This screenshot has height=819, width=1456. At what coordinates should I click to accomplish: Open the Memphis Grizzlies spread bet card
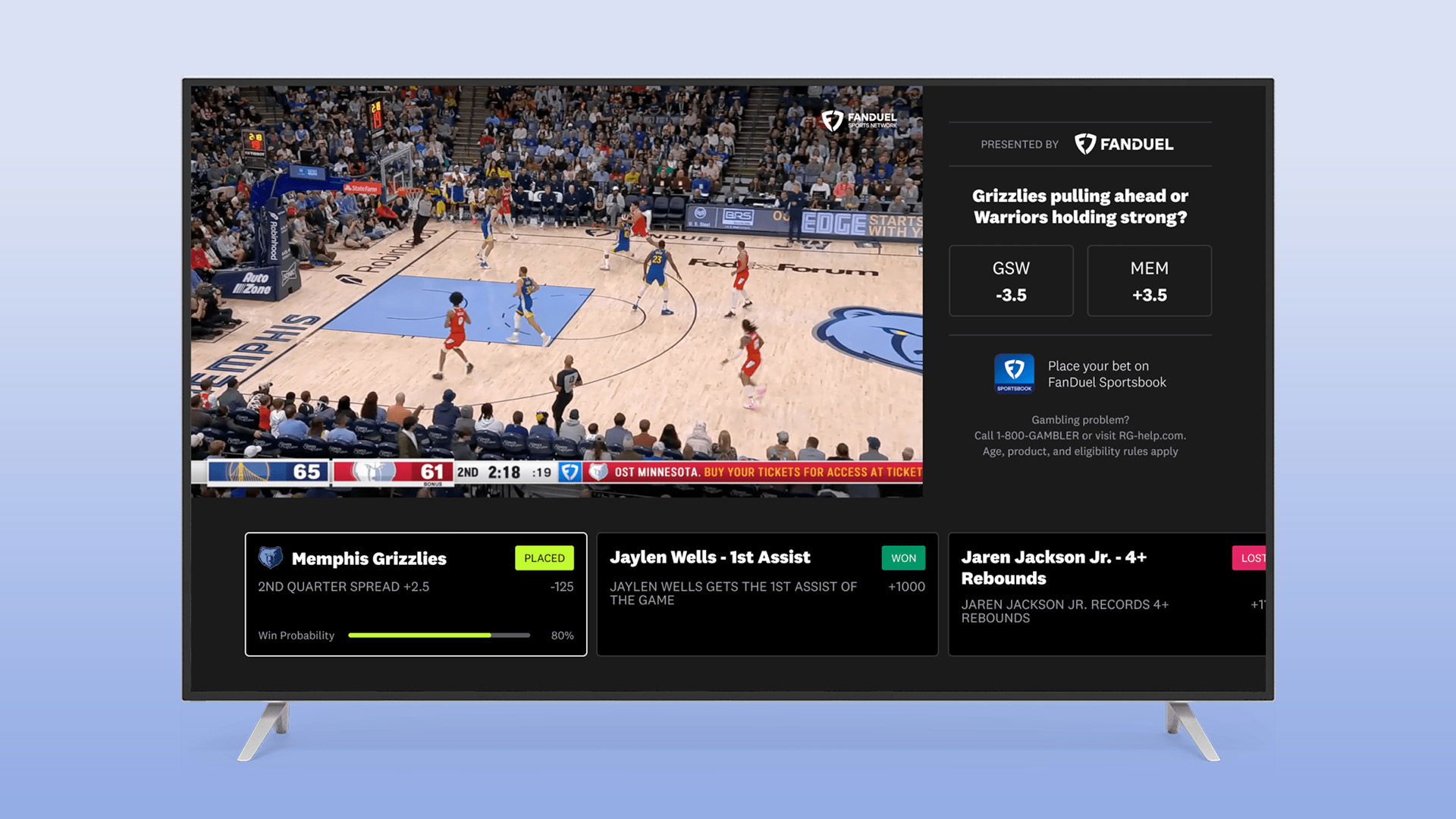[x=416, y=607]
